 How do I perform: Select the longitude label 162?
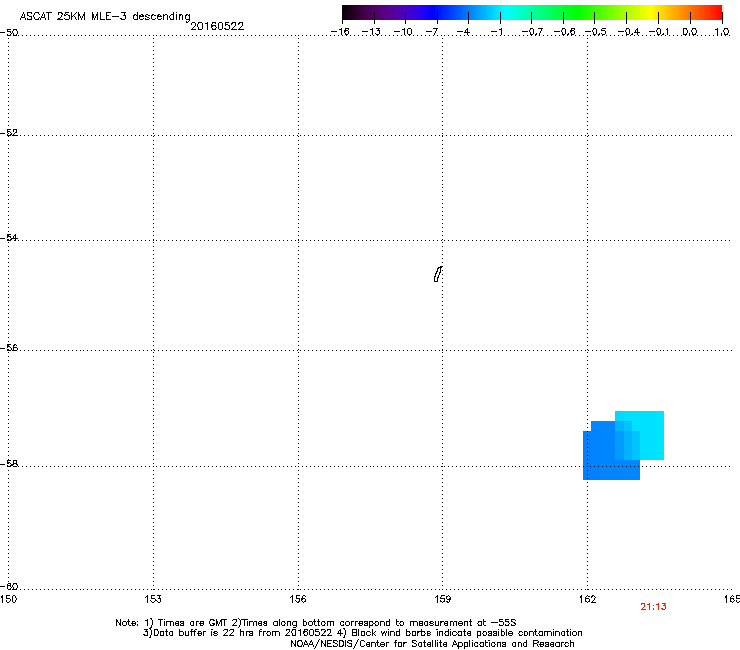point(587,599)
